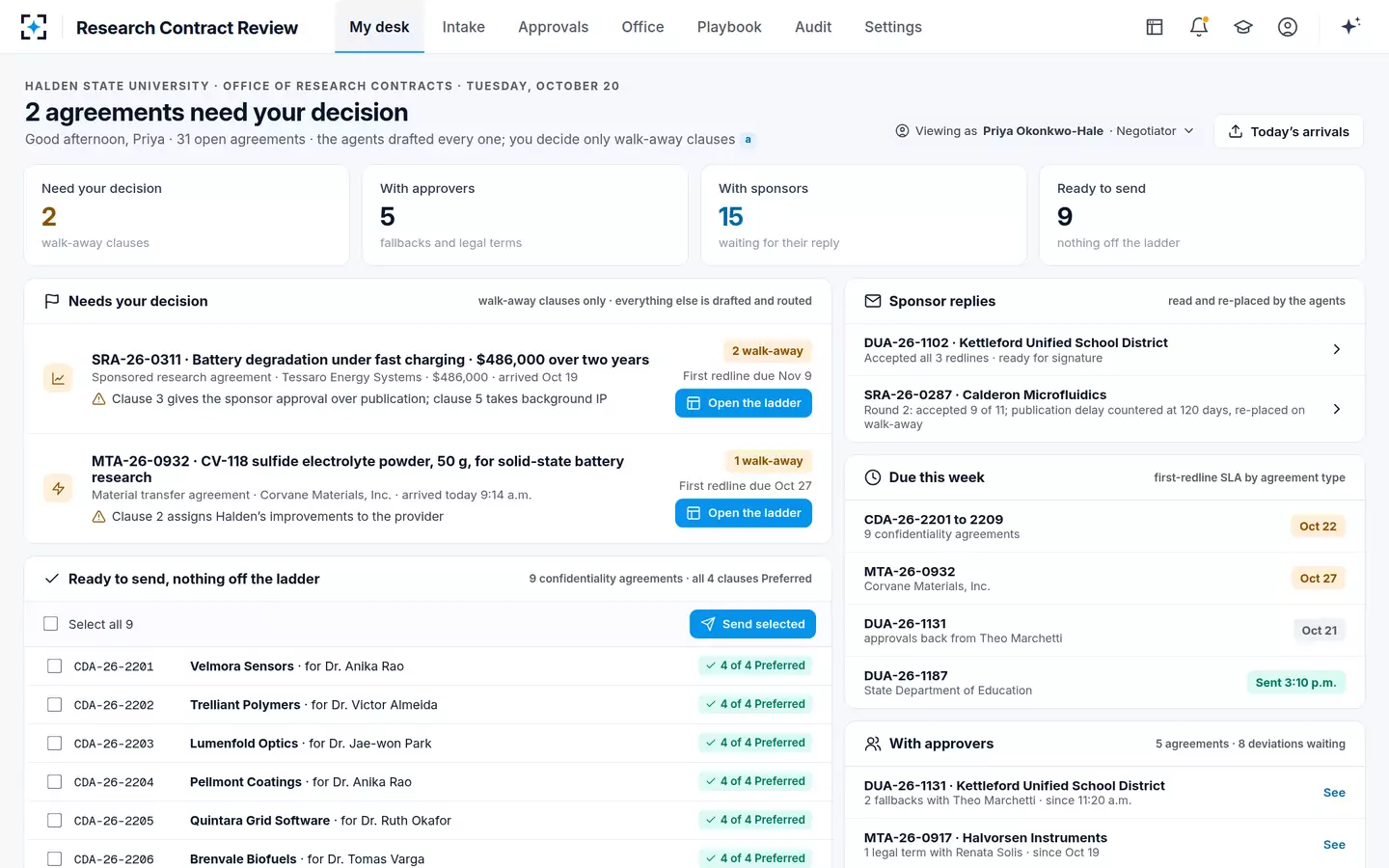Check the CDA-26-2202 Trelliant Polymers row
Image resolution: width=1389 pixels, height=868 pixels.
click(55, 705)
